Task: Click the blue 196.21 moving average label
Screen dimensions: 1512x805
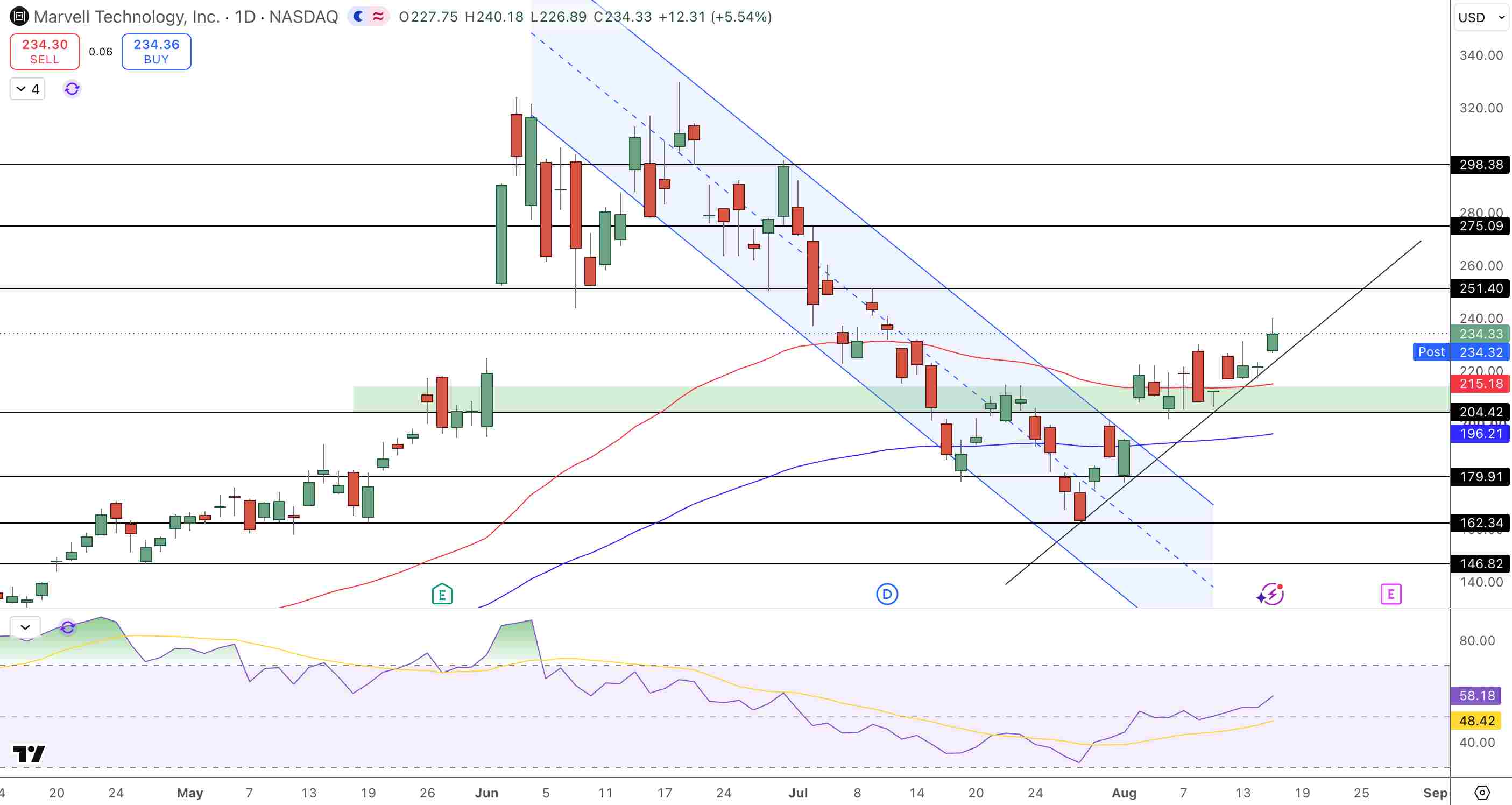Action: click(1480, 434)
